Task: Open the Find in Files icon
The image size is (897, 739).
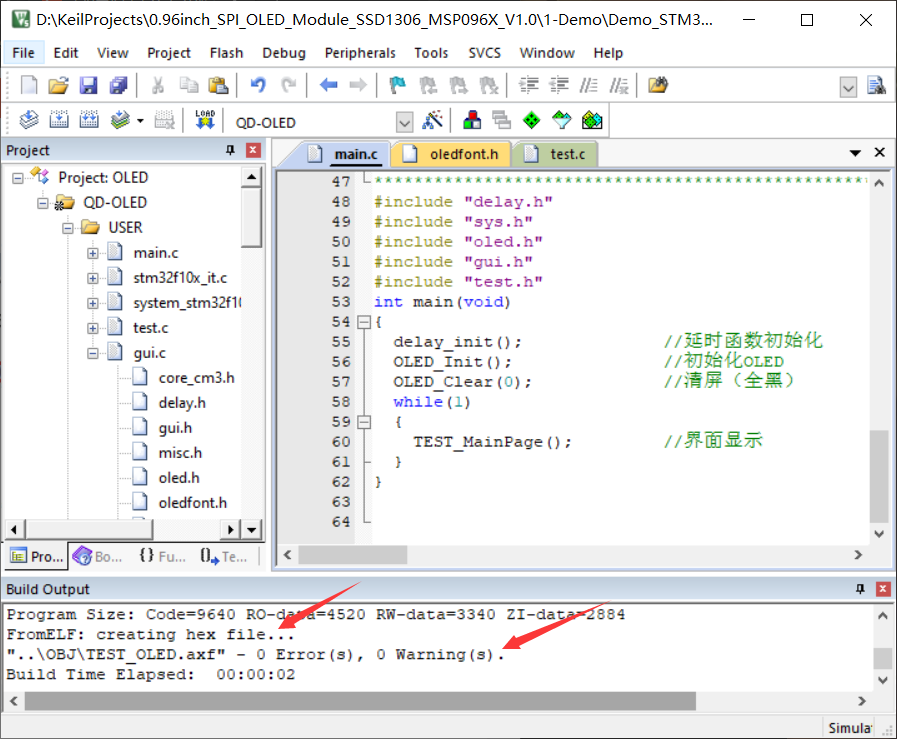Action: point(658,85)
